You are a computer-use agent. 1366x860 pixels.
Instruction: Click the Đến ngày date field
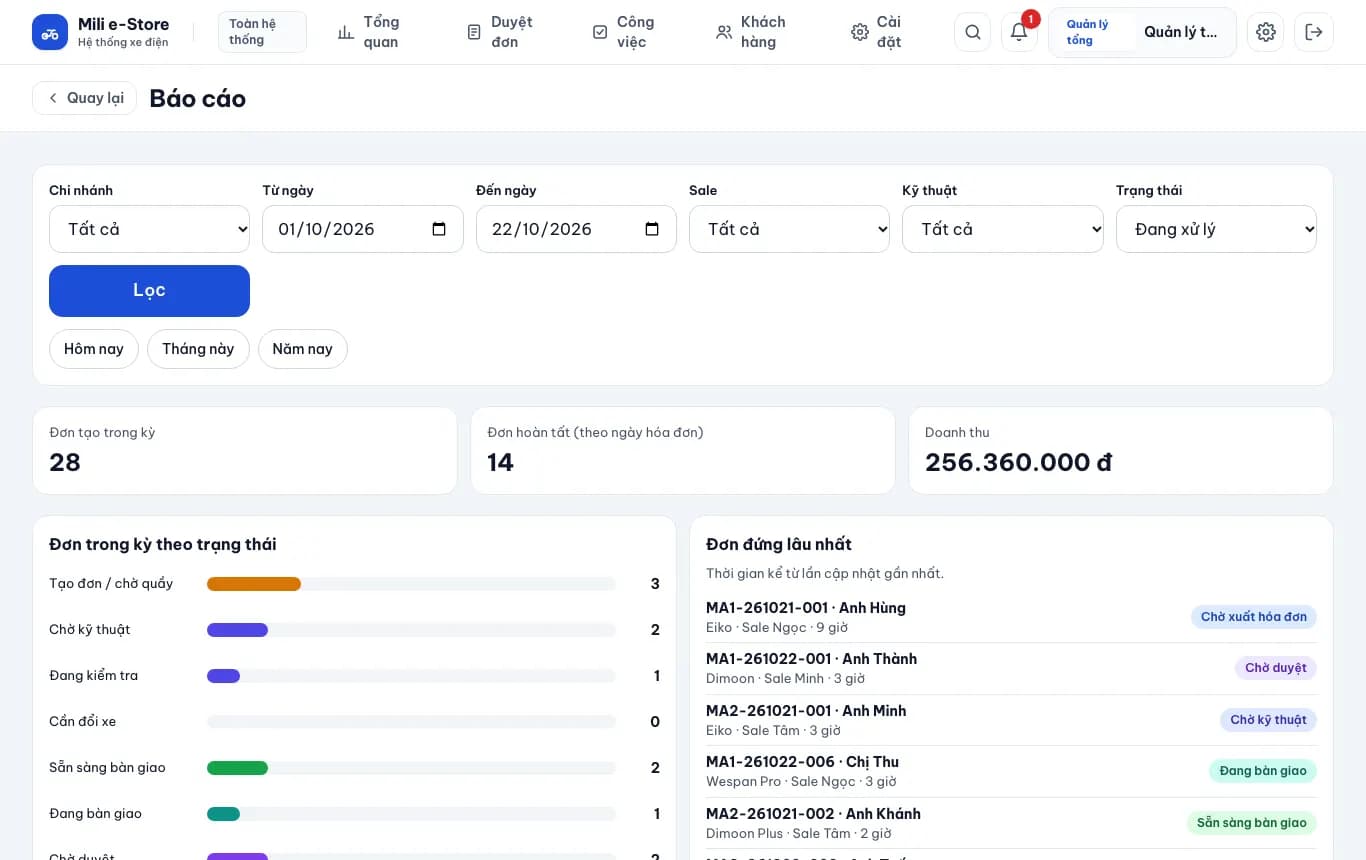coord(576,229)
